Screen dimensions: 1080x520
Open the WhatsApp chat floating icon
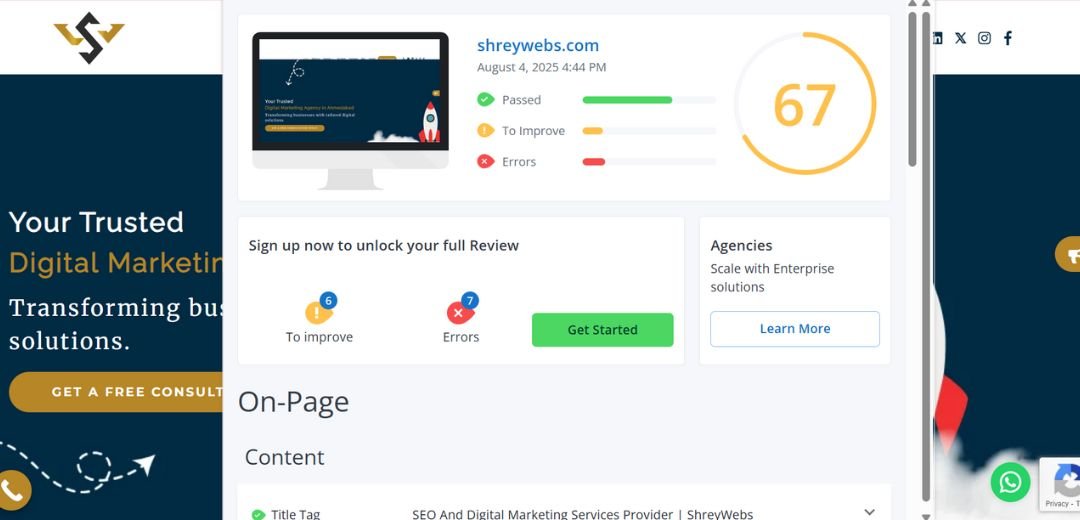(x=1010, y=482)
